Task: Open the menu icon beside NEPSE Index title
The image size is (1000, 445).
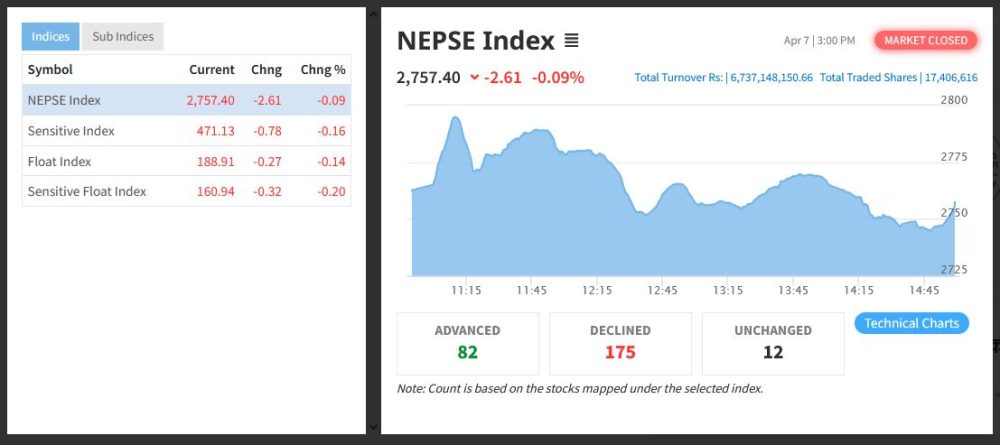Action: click(x=571, y=41)
